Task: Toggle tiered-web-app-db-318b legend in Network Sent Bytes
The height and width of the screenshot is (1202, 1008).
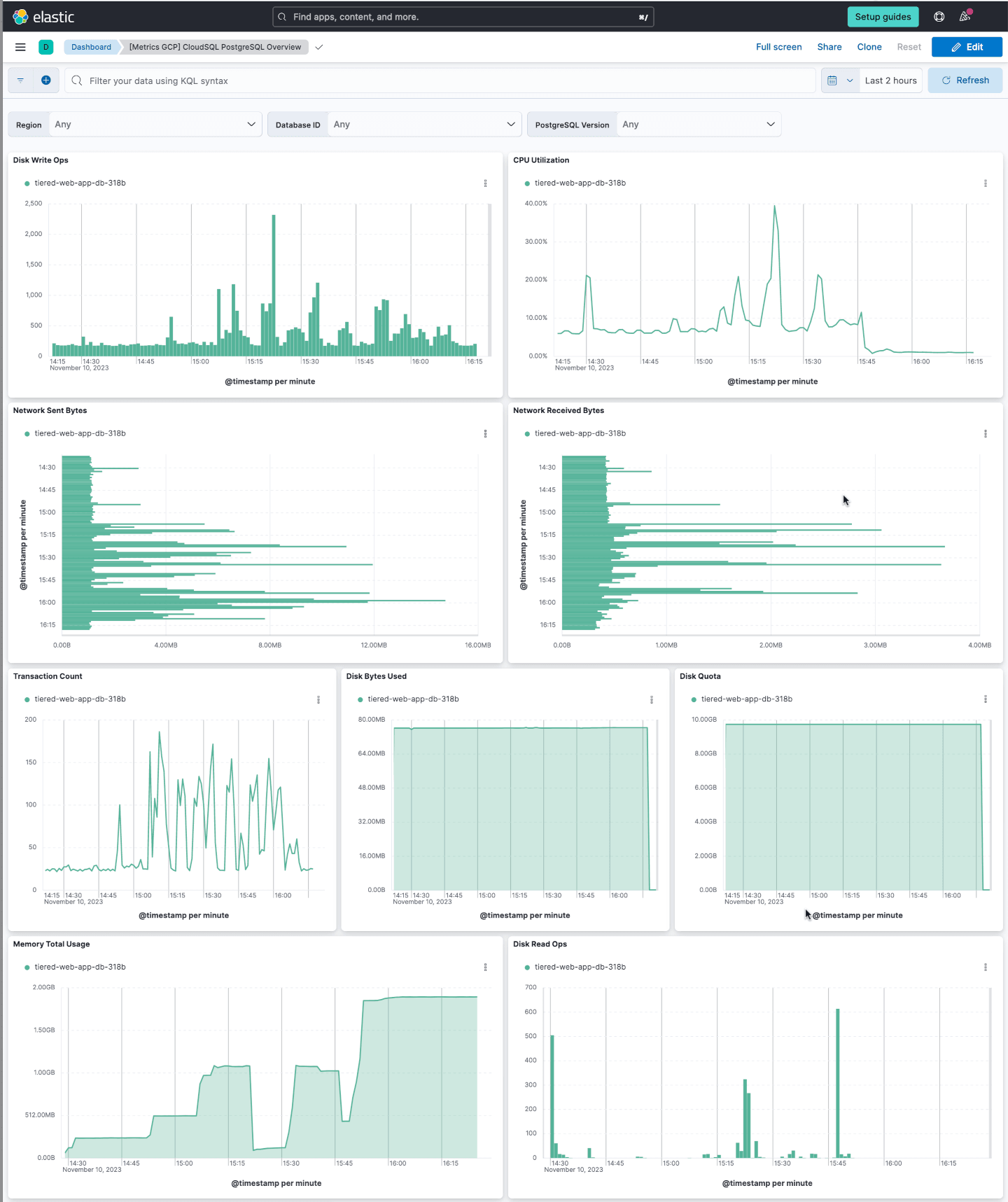Action: 76,434
